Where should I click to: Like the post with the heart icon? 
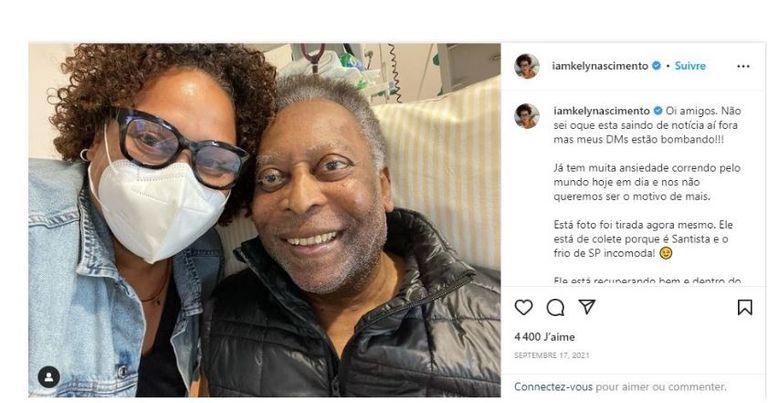524,307
